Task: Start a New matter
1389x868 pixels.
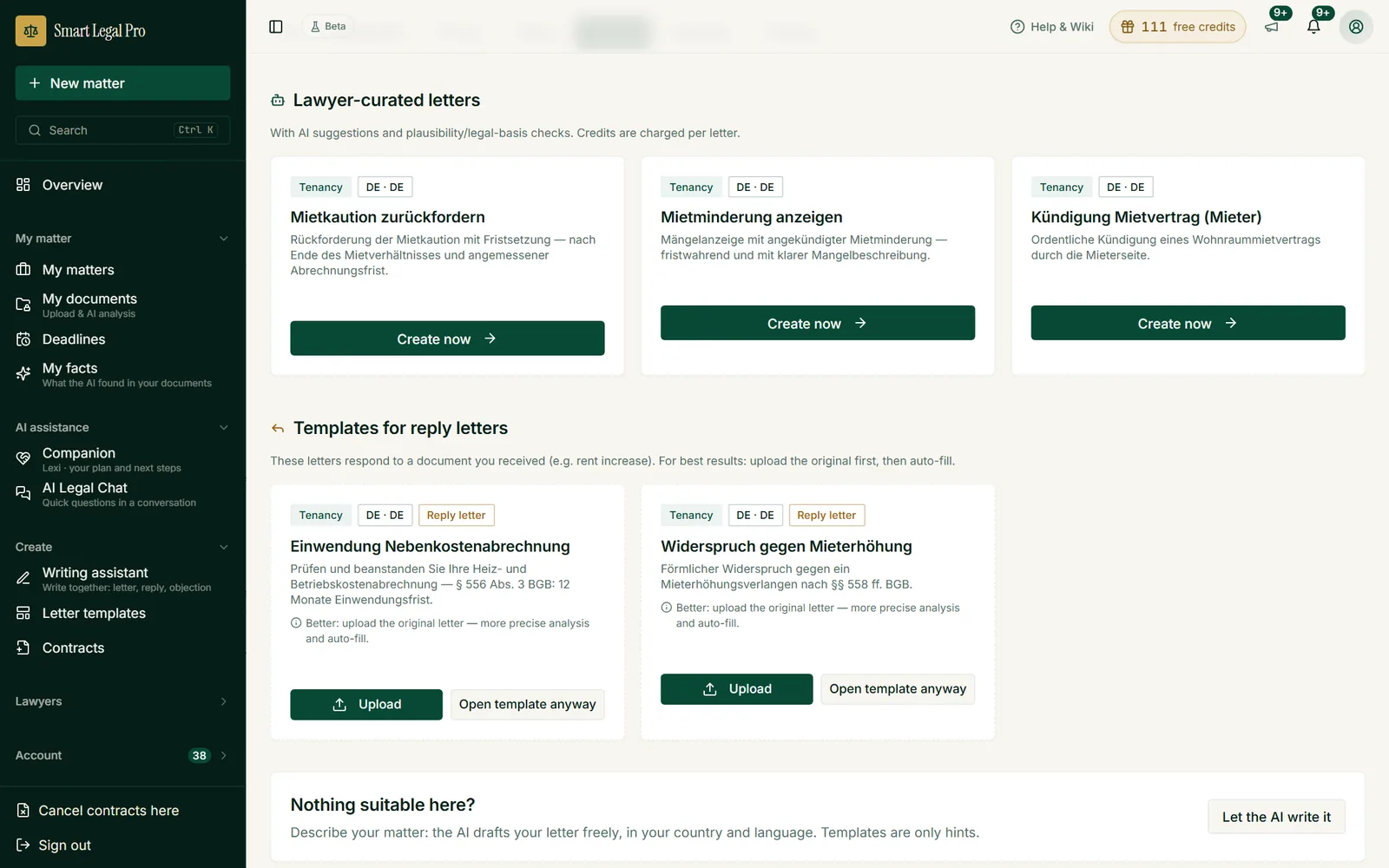Action: [x=122, y=83]
